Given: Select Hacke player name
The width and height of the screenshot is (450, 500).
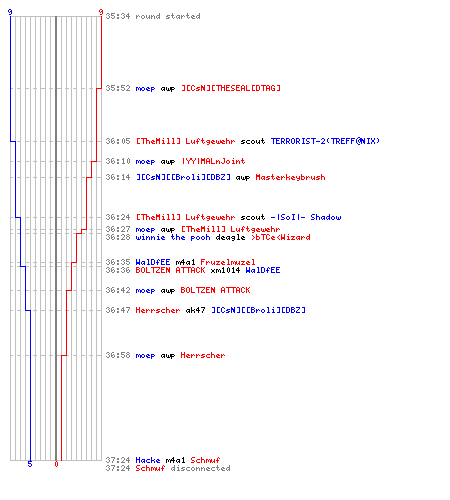Looking at the screenshot, I should (x=148, y=460).
